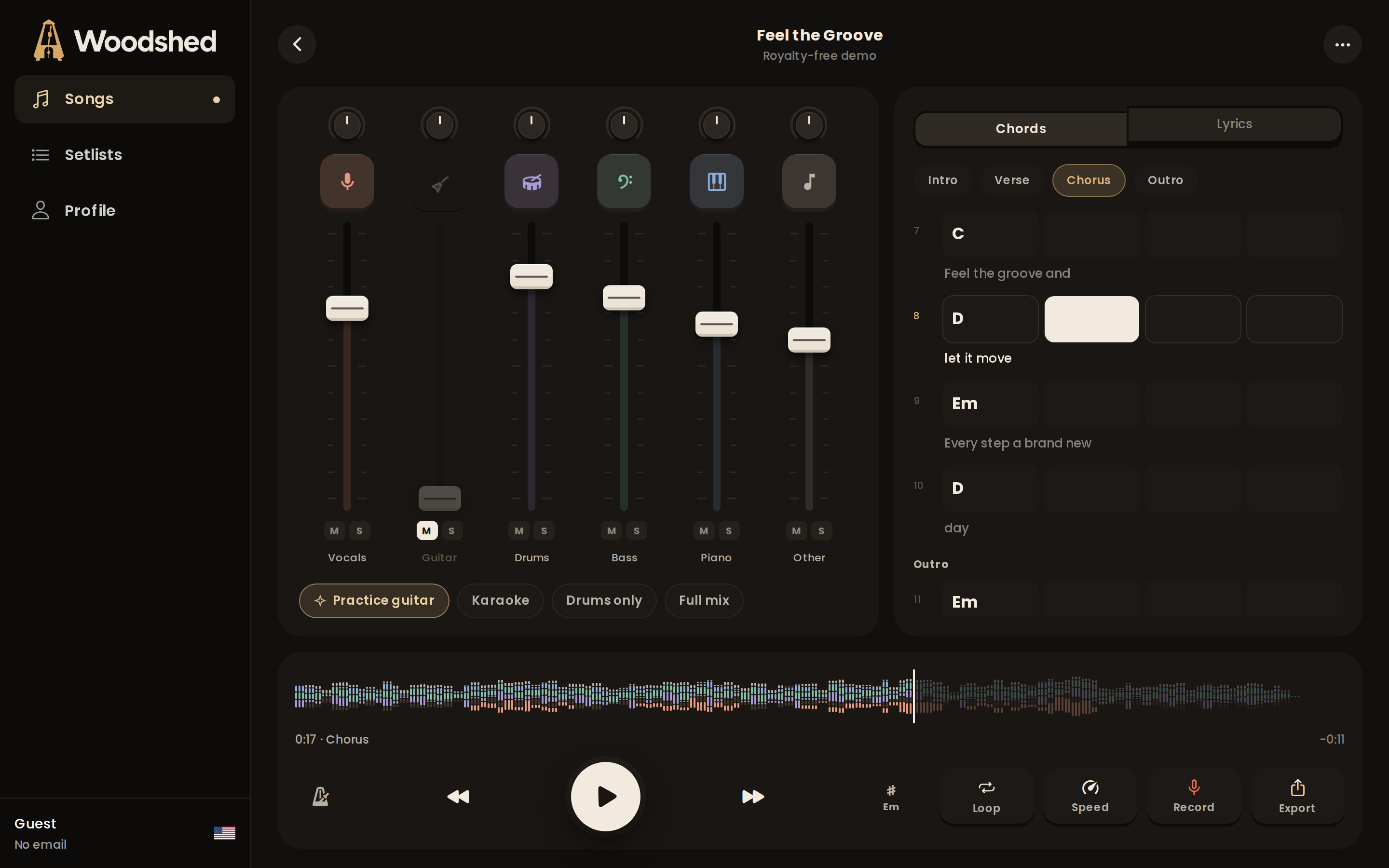Click the Bass clef stem icon
This screenshot has height=868, width=1389.
pyautogui.click(x=624, y=181)
